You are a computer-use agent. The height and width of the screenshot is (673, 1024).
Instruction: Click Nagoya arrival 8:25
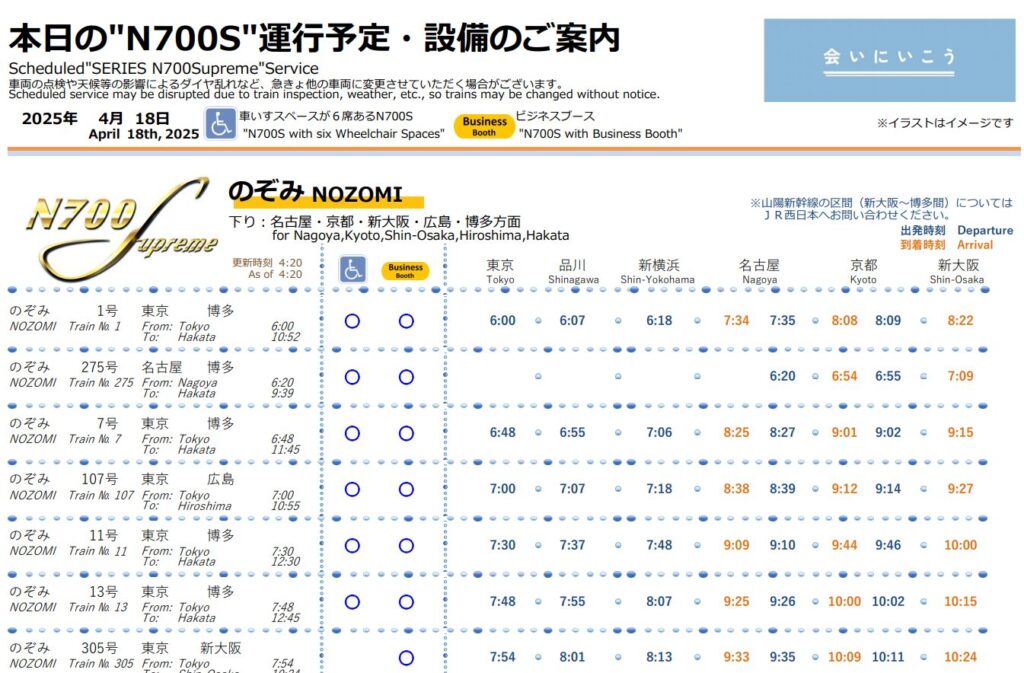[x=736, y=432]
